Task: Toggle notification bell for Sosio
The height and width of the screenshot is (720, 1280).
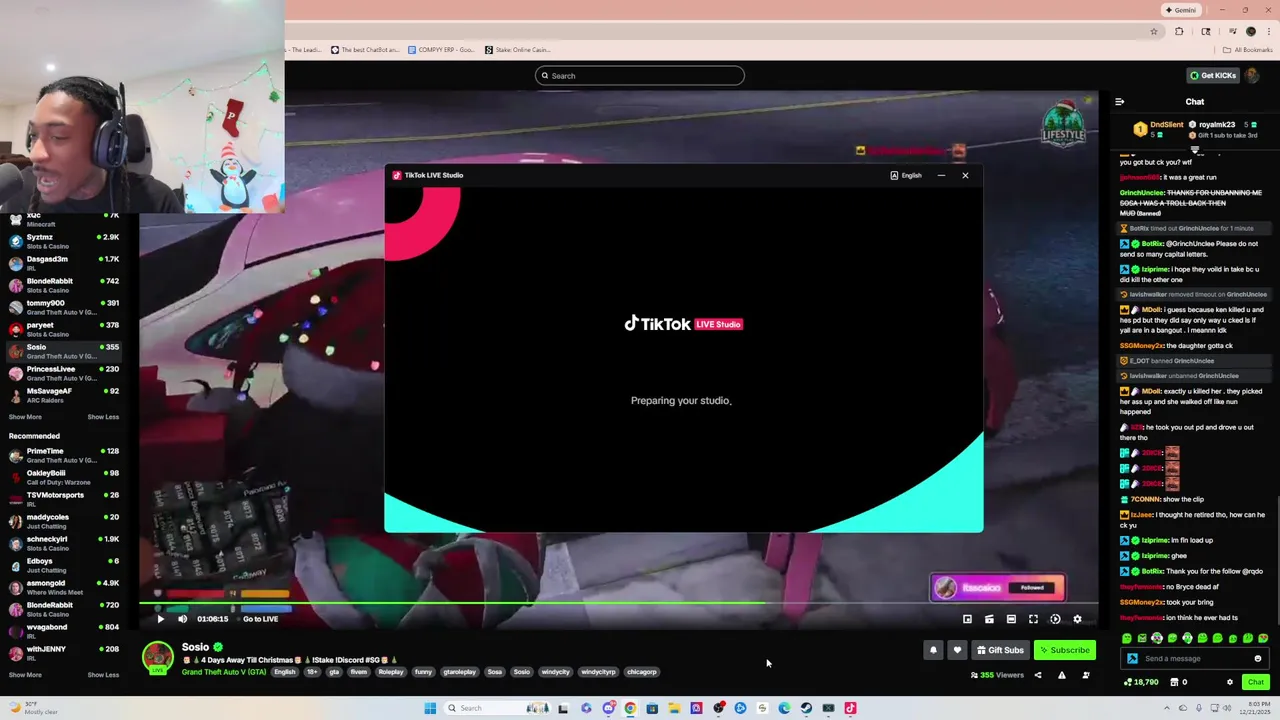Action: [x=933, y=650]
